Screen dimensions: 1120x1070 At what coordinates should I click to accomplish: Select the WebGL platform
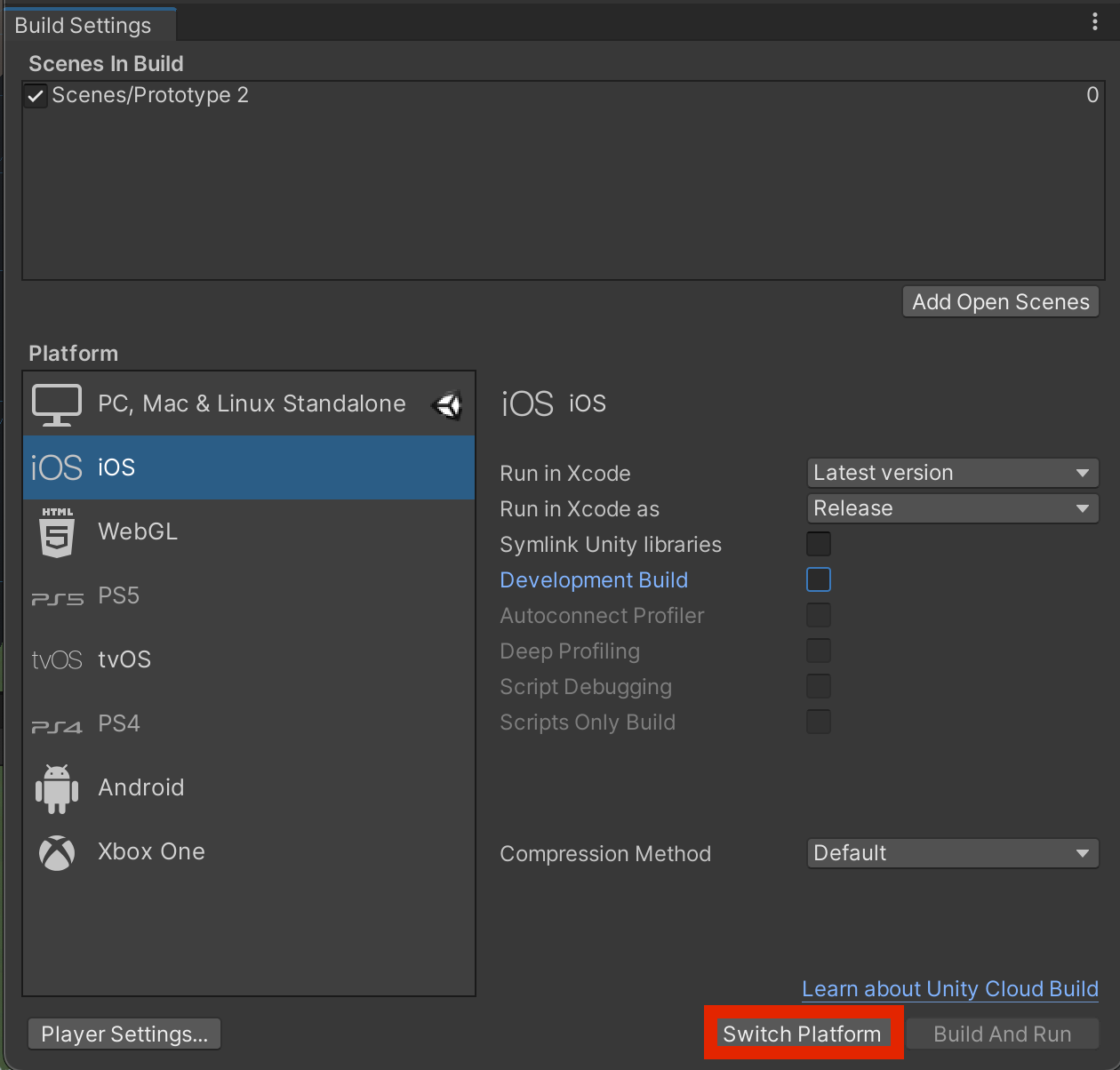coord(249,531)
